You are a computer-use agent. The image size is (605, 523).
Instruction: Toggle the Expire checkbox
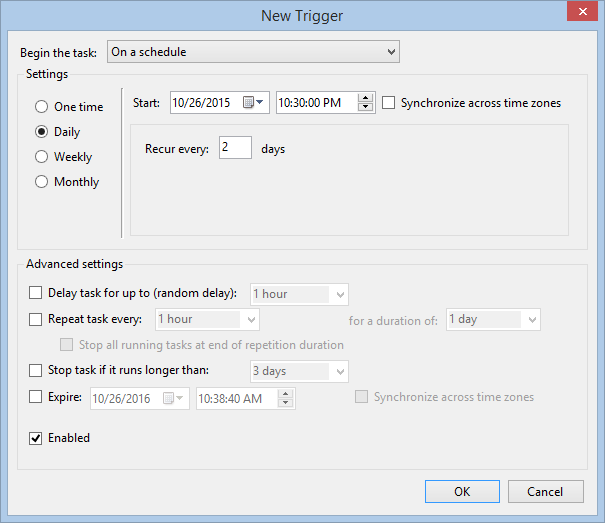point(36,397)
